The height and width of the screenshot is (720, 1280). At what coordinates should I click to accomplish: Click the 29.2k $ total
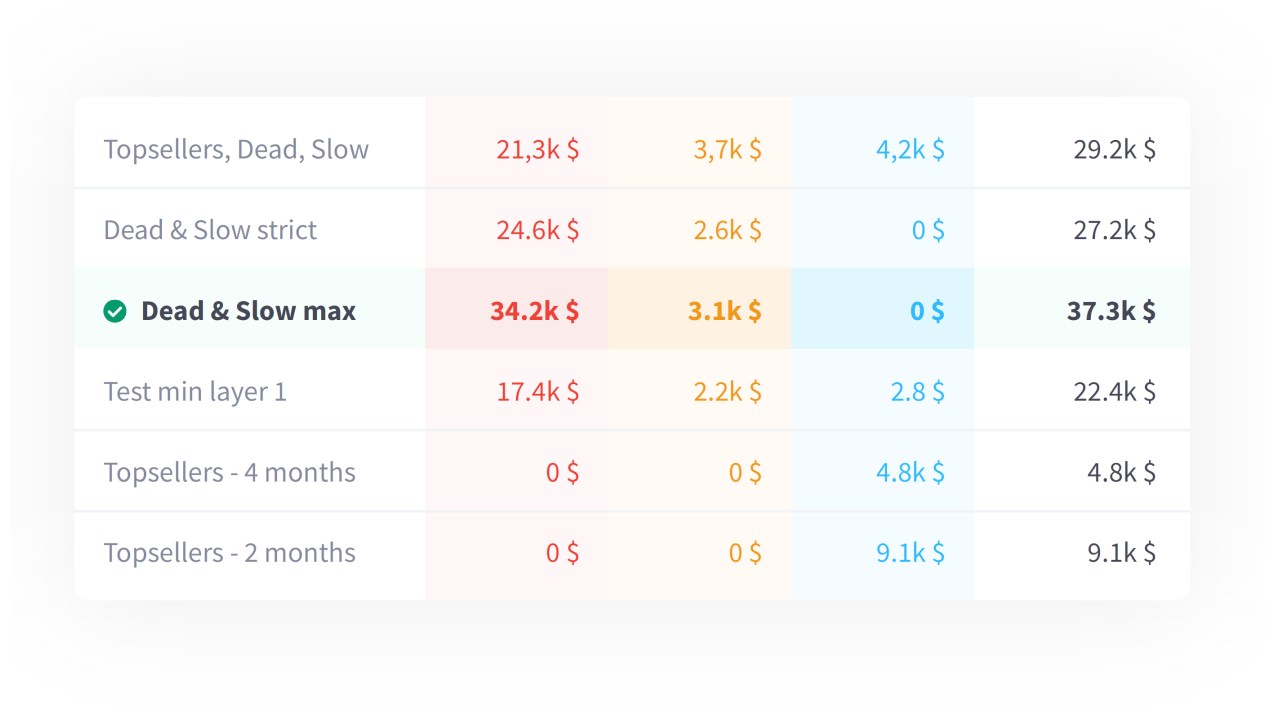tap(1114, 150)
